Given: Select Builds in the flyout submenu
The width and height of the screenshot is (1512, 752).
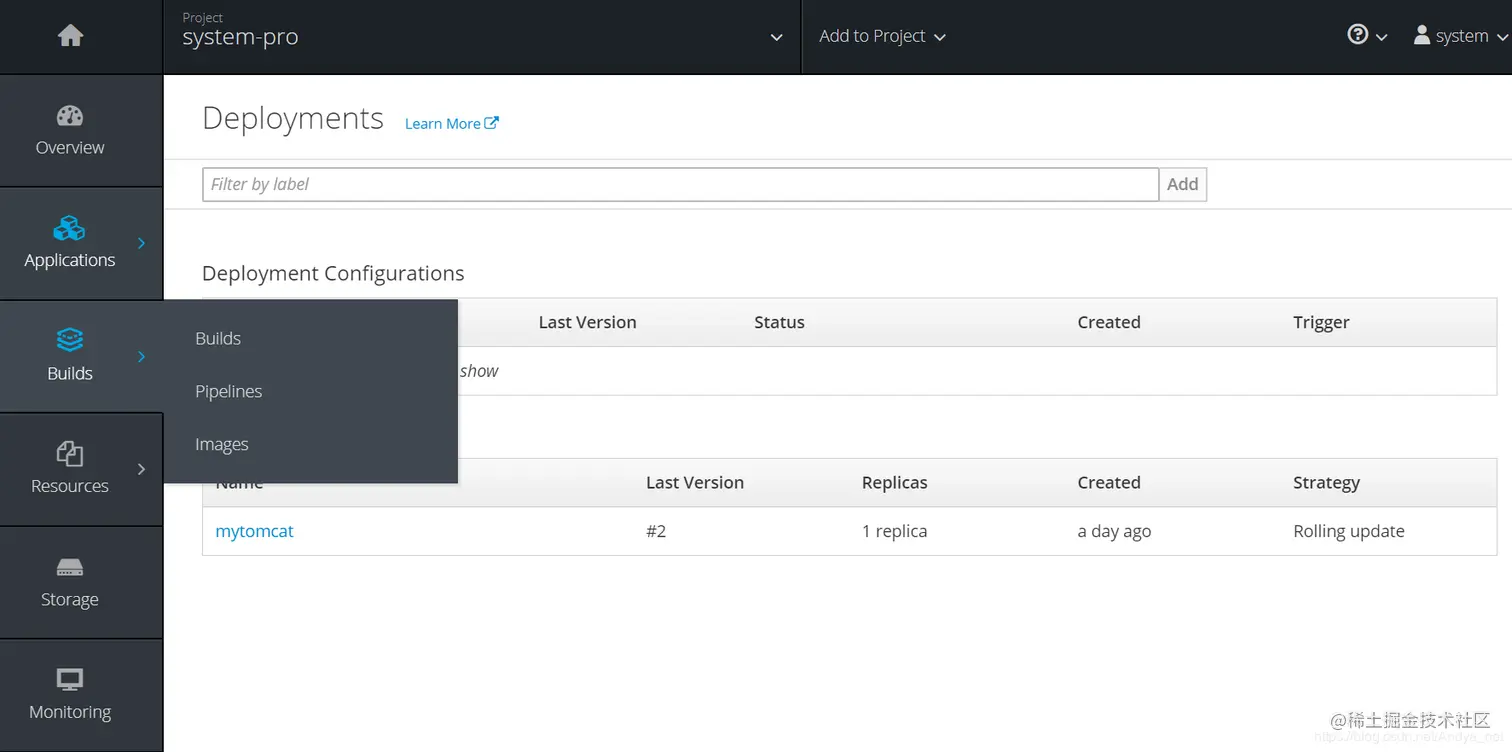Looking at the screenshot, I should pos(217,338).
